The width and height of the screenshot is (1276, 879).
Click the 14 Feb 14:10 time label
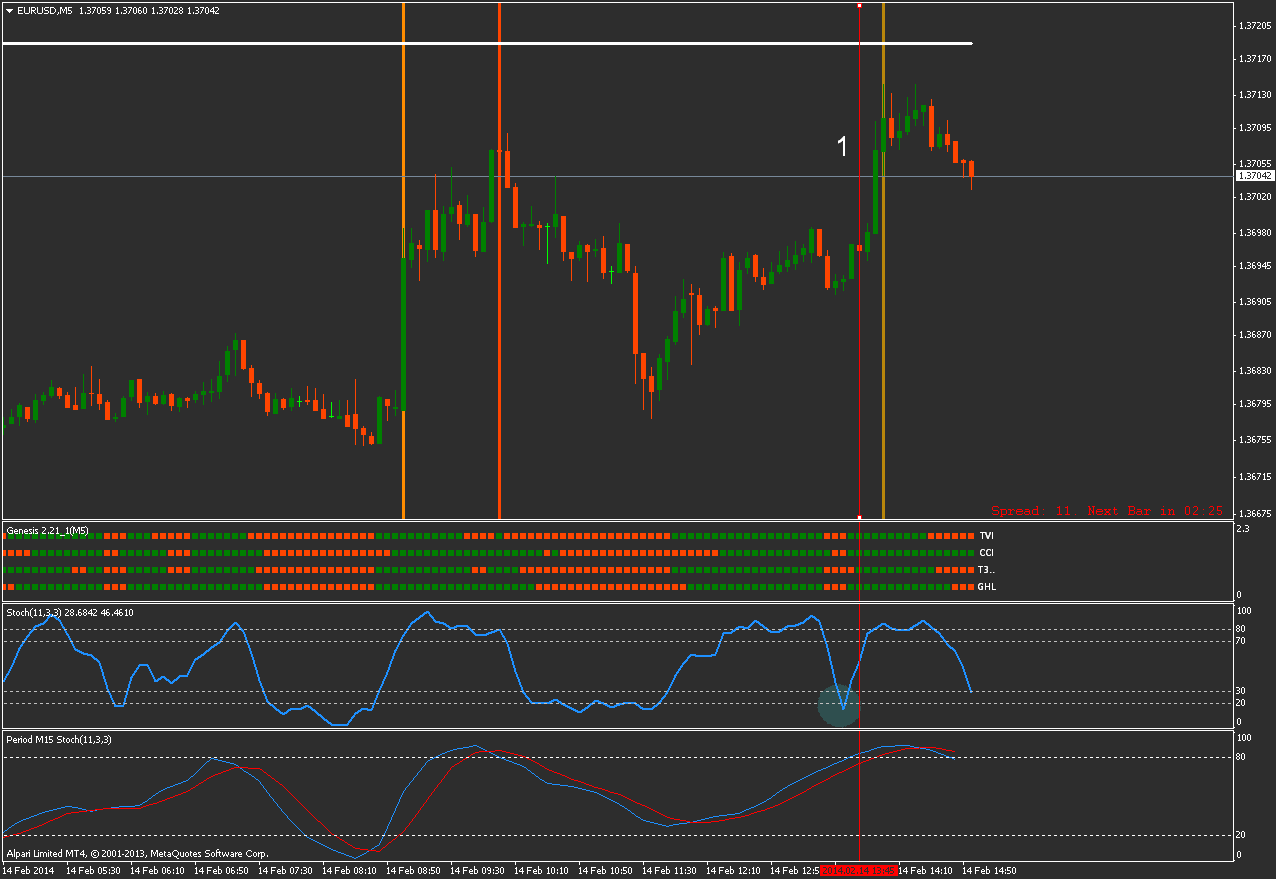point(925,871)
